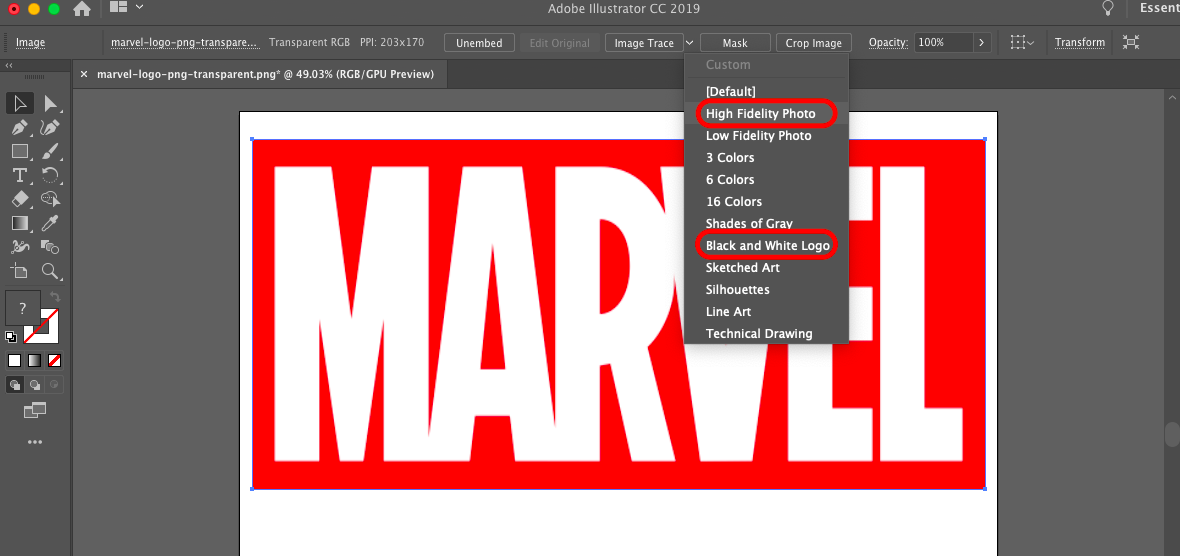
Task: Enable Draw Behind mode
Action: tap(35, 385)
